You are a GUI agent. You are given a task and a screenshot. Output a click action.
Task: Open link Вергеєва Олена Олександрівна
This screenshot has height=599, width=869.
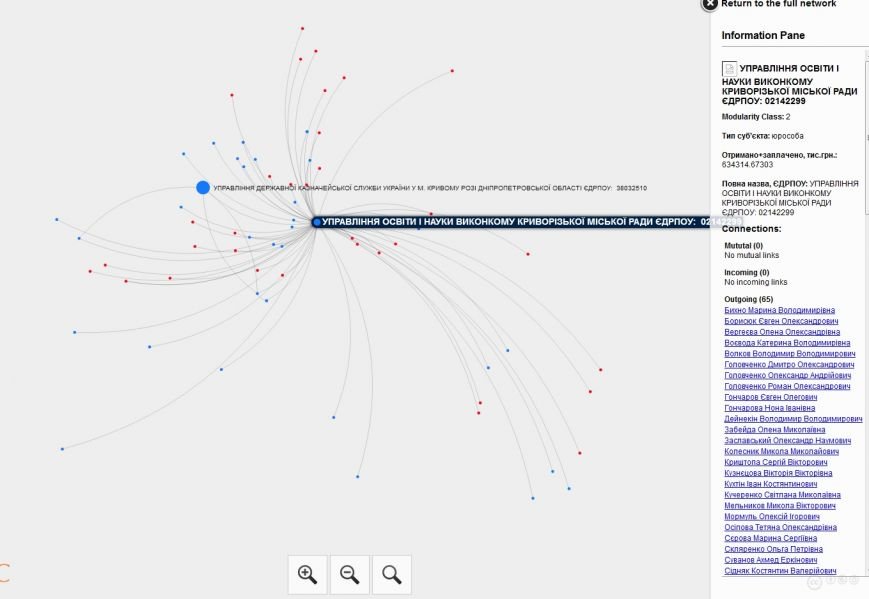(782, 332)
